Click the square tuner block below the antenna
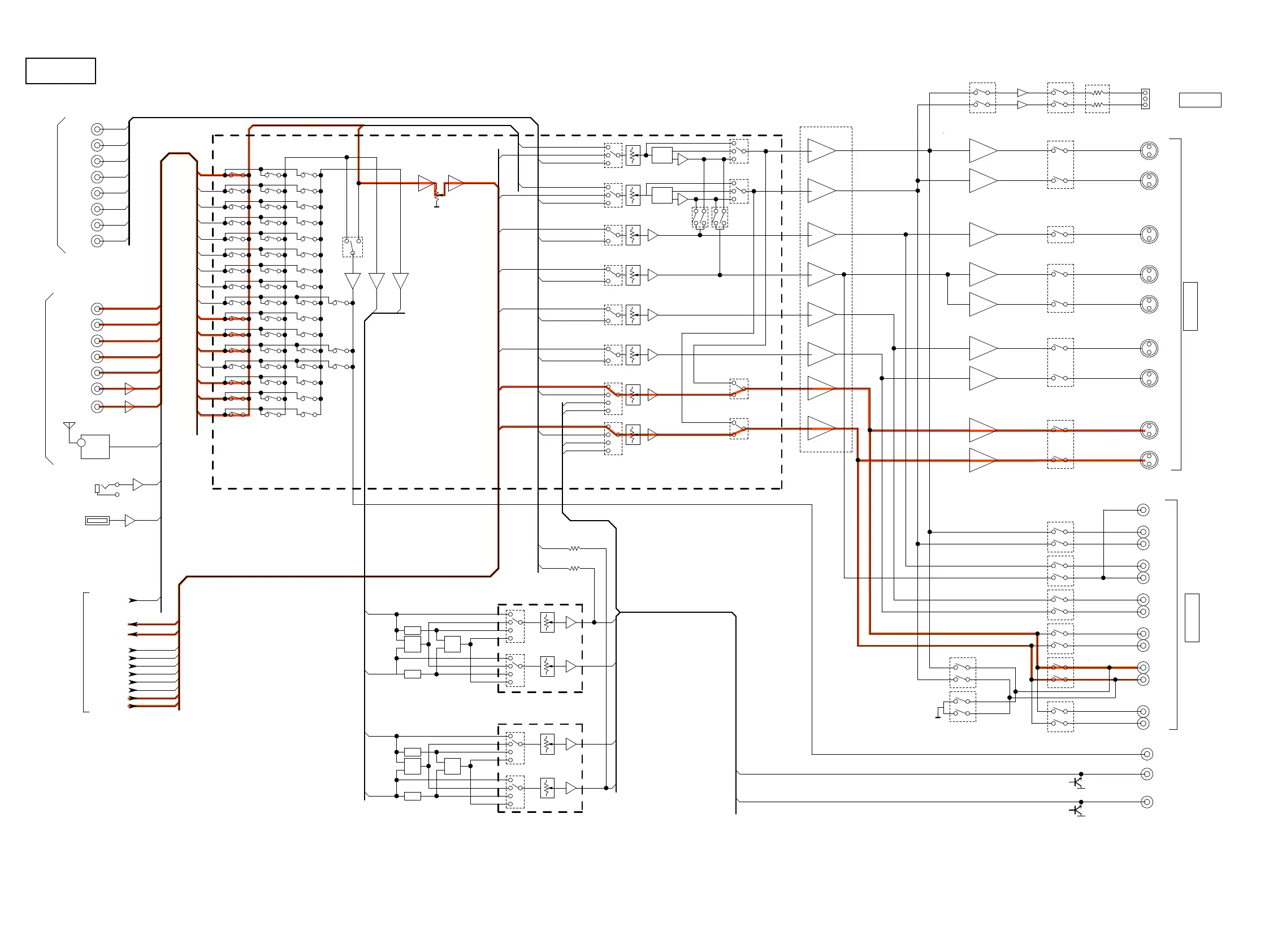This screenshot has height=952, width=1282. pyautogui.click(x=94, y=447)
